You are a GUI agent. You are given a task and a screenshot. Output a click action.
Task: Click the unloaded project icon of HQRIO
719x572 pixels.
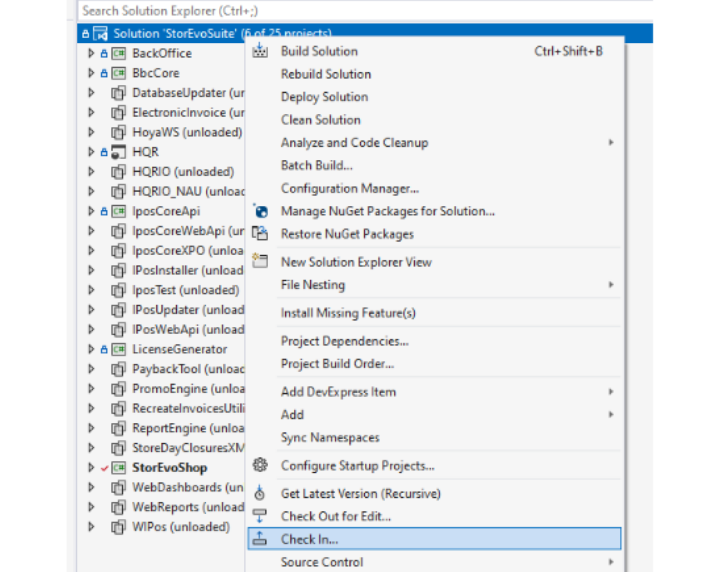118,172
